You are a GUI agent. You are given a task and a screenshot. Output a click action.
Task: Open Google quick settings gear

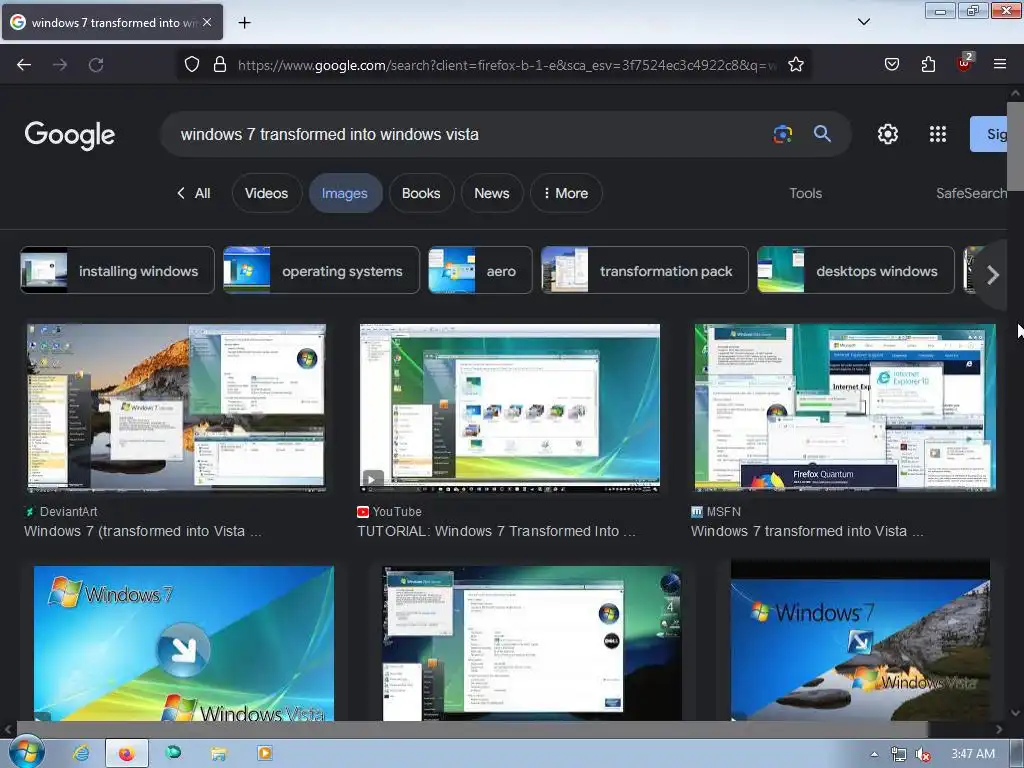tap(888, 134)
